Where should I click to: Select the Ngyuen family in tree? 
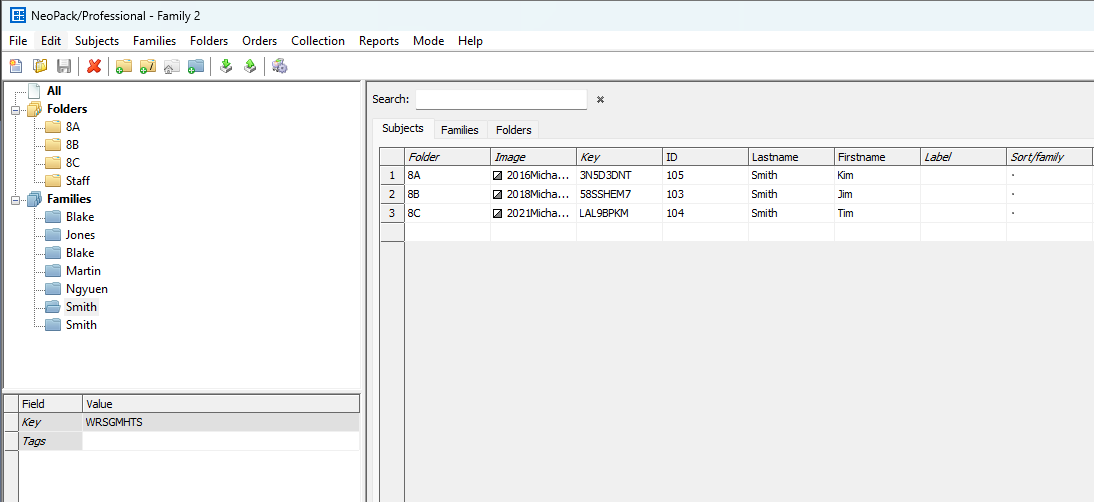coord(86,289)
